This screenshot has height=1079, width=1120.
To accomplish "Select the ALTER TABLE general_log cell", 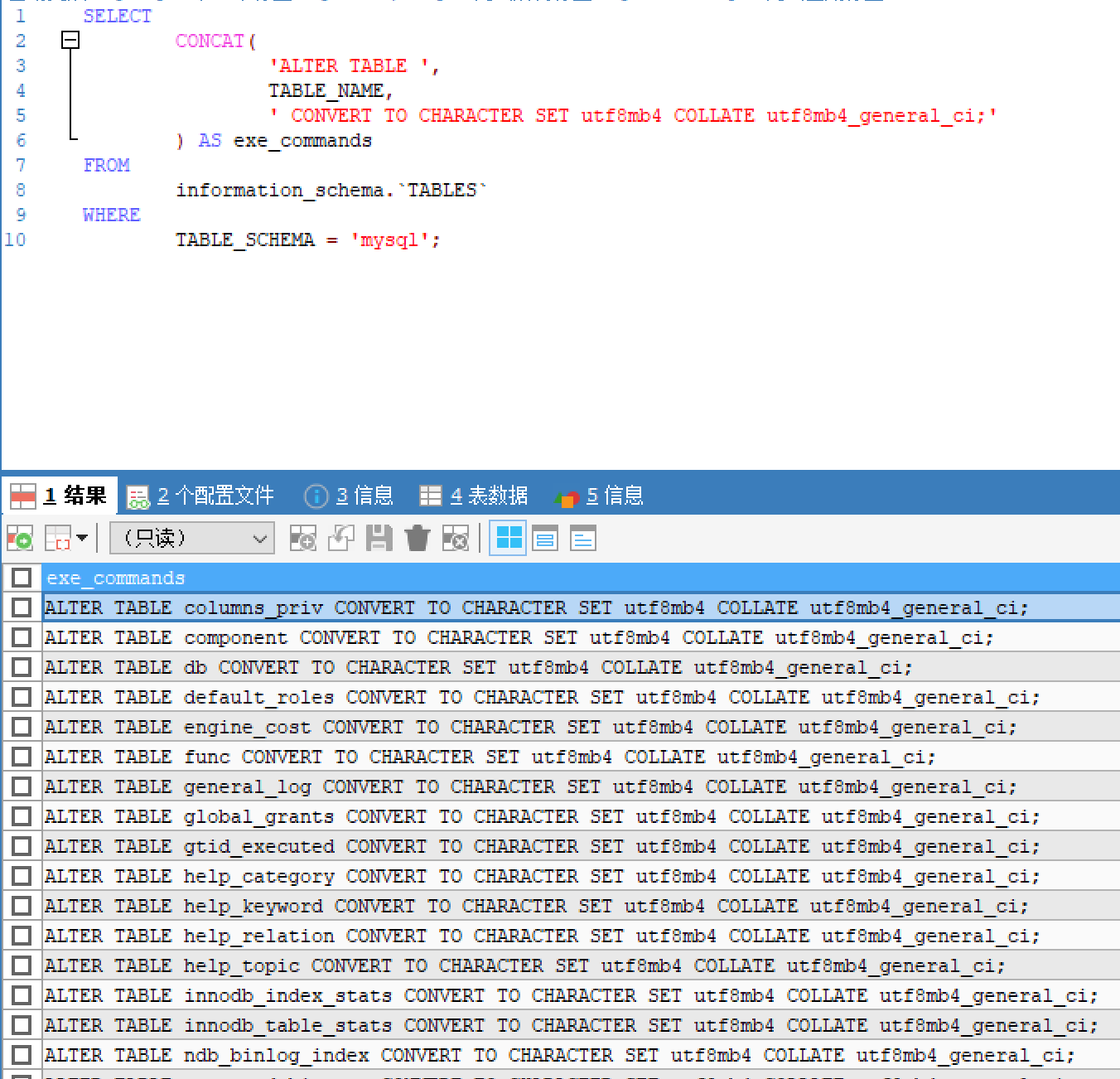I will 581,786.
